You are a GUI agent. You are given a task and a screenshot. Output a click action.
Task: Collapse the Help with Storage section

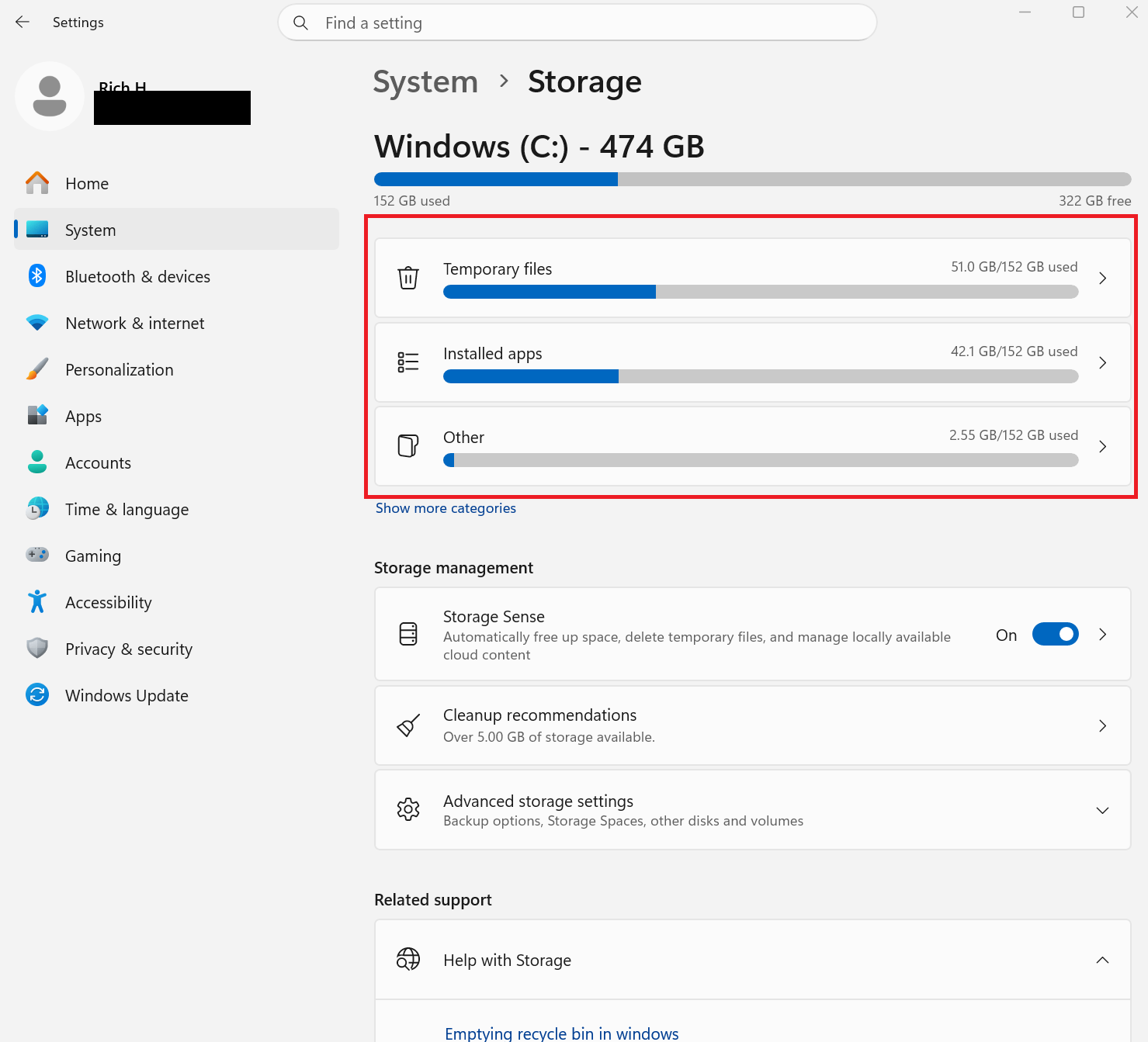click(x=1102, y=960)
